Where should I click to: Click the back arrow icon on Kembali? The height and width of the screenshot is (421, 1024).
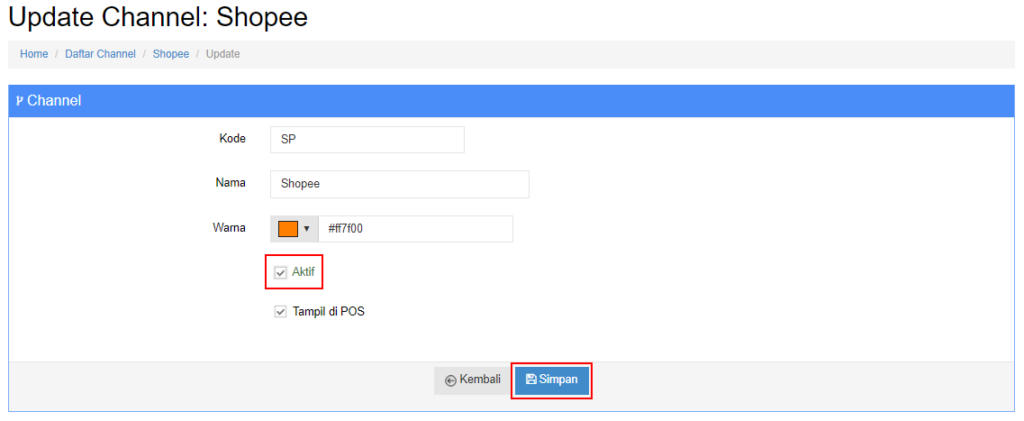click(450, 381)
